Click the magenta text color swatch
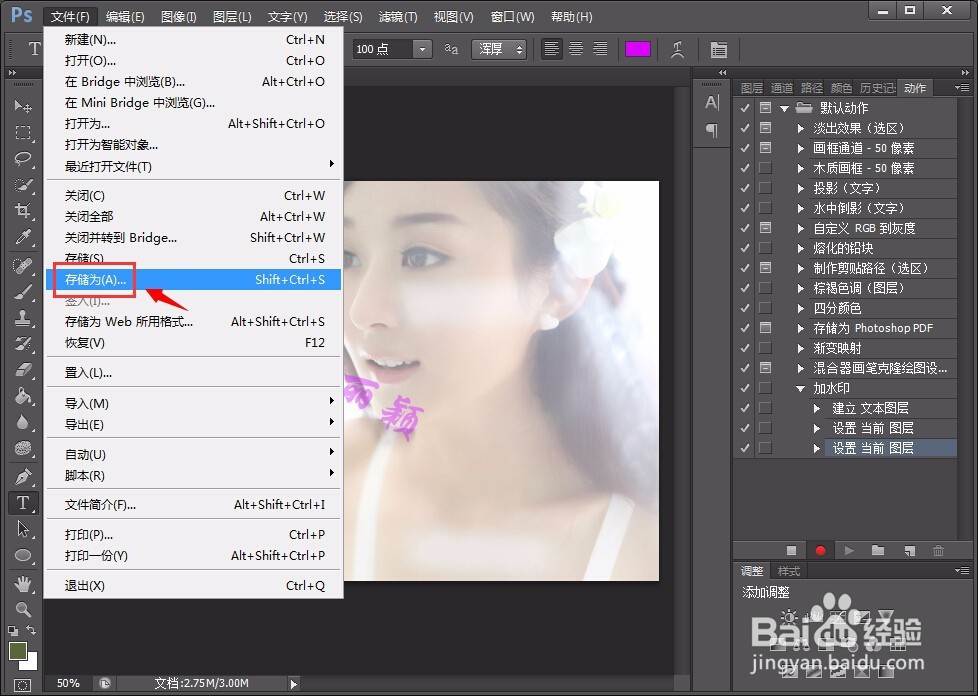Screen dimensions: 978x696 click(637, 49)
